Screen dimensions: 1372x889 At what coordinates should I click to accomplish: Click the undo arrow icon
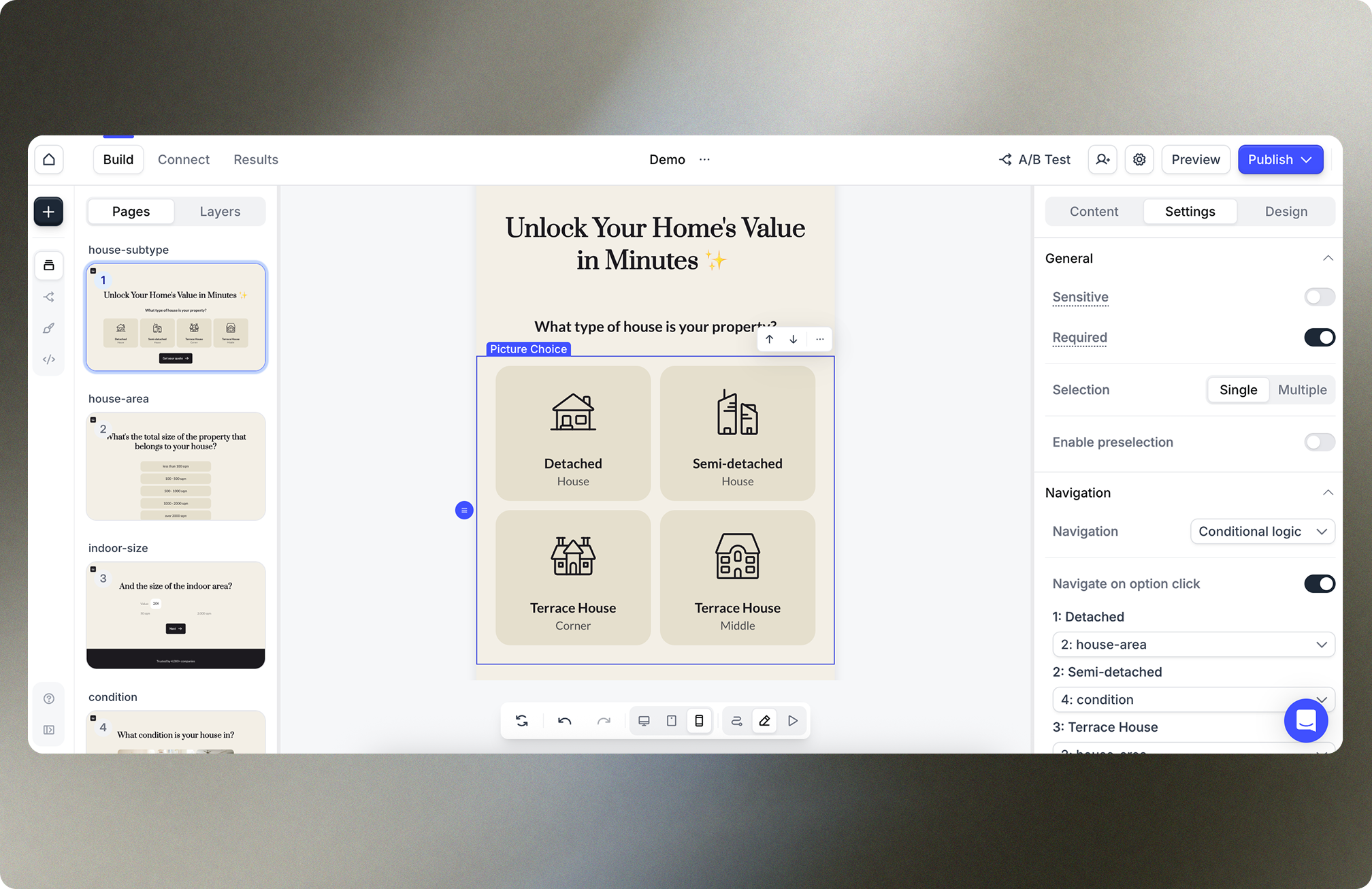pyautogui.click(x=564, y=721)
